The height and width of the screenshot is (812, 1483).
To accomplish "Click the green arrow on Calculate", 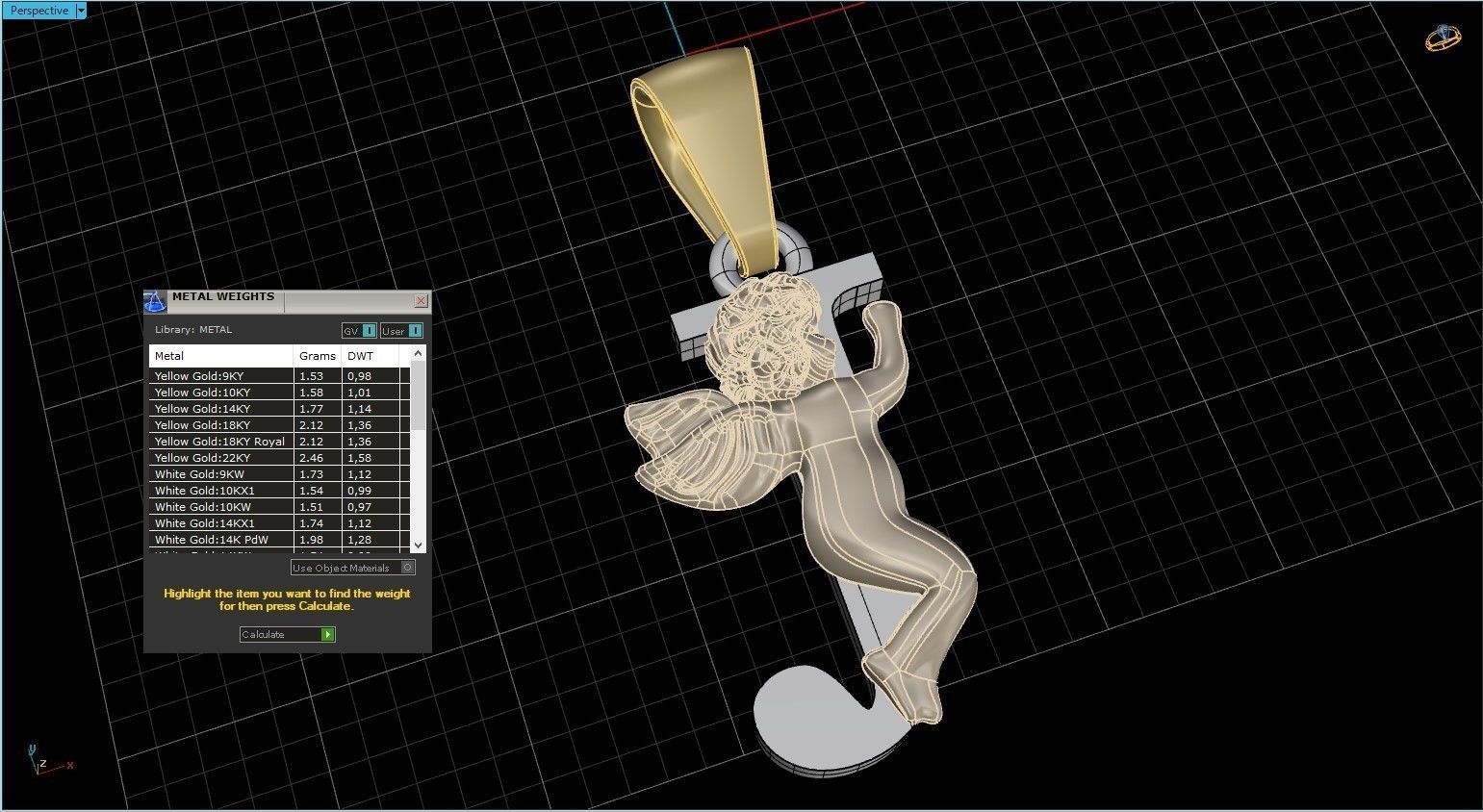I will coord(328,634).
